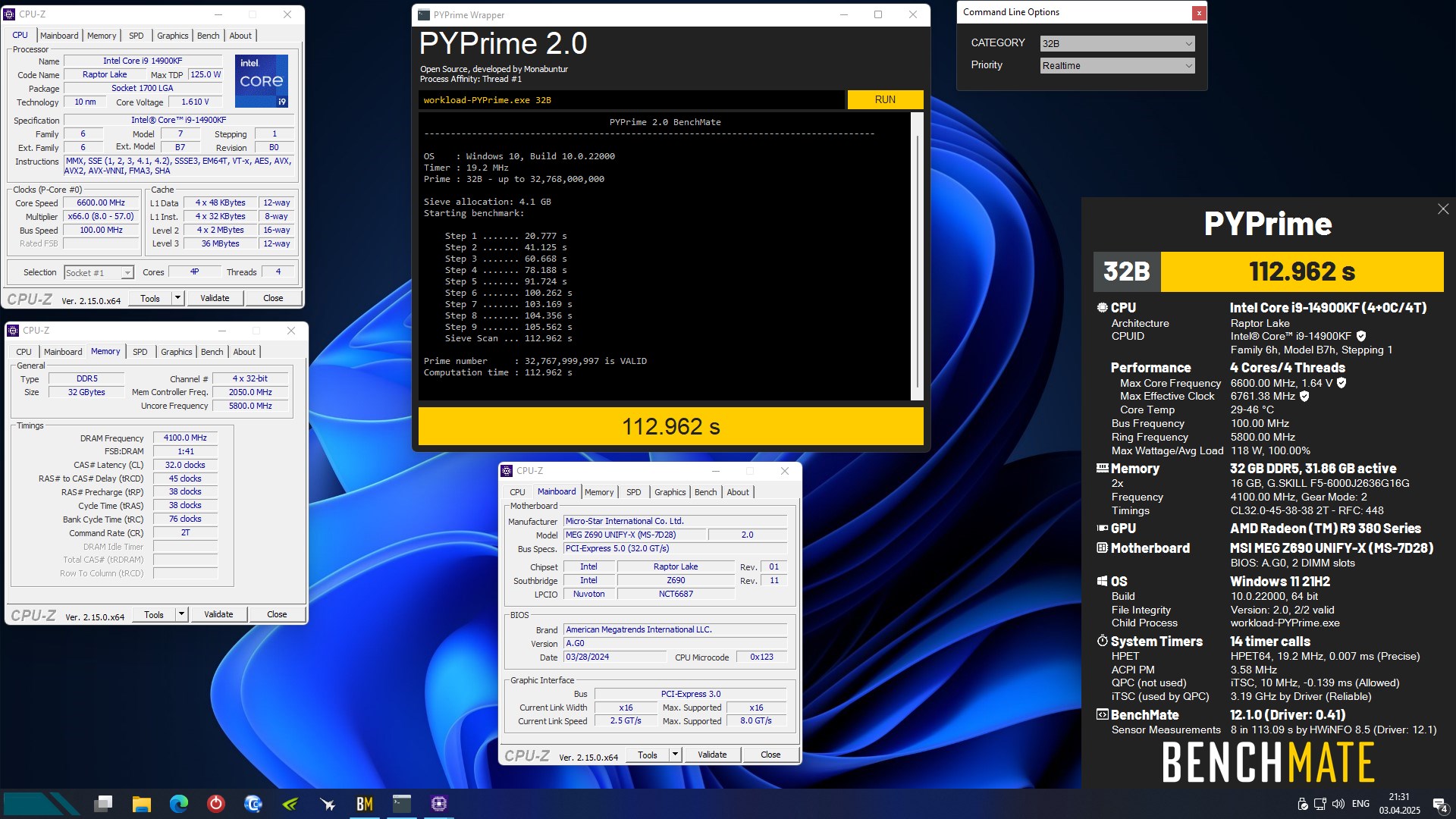The width and height of the screenshot is (1456, 819).
Task: Click Close button in Memory window
Action: (277, 614)
